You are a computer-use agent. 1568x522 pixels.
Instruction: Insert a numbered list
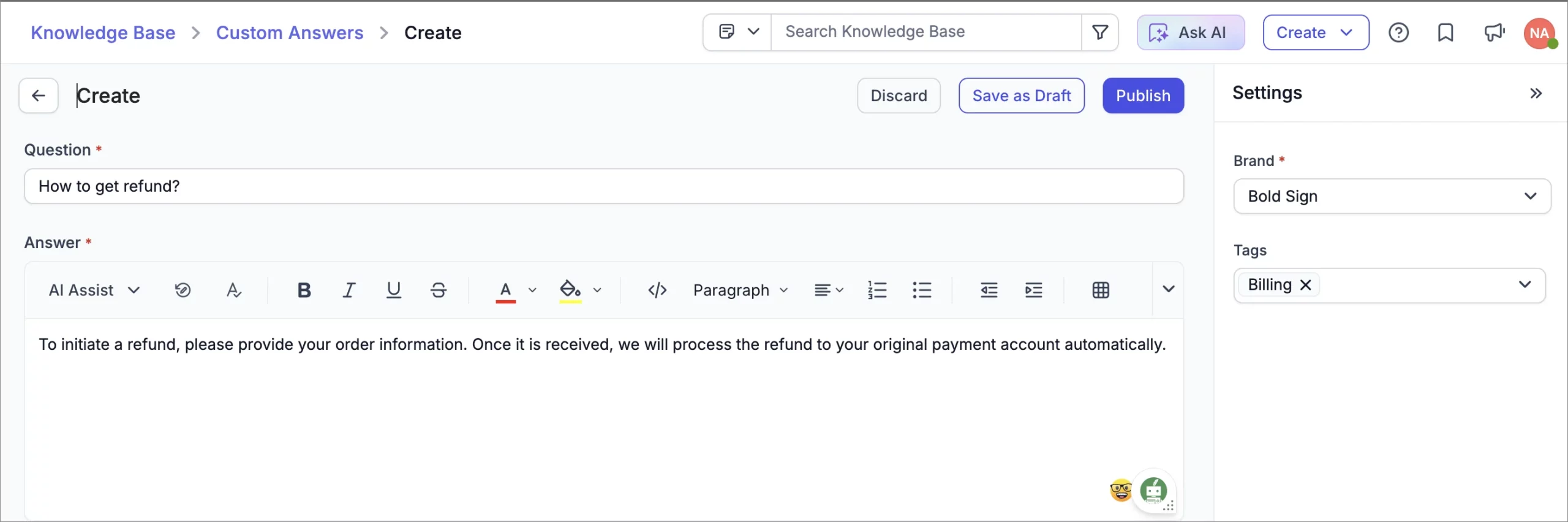[x=877, y=290]
